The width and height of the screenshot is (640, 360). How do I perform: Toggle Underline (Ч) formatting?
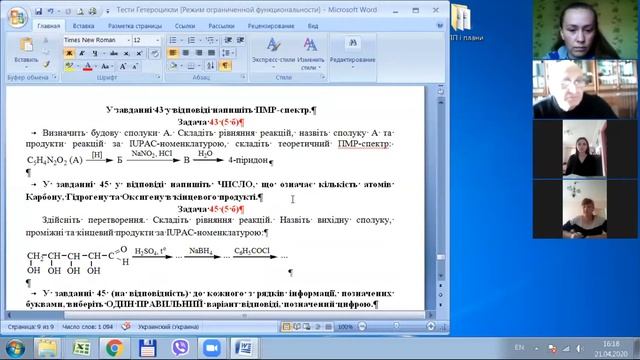click(x=94, y=53)
